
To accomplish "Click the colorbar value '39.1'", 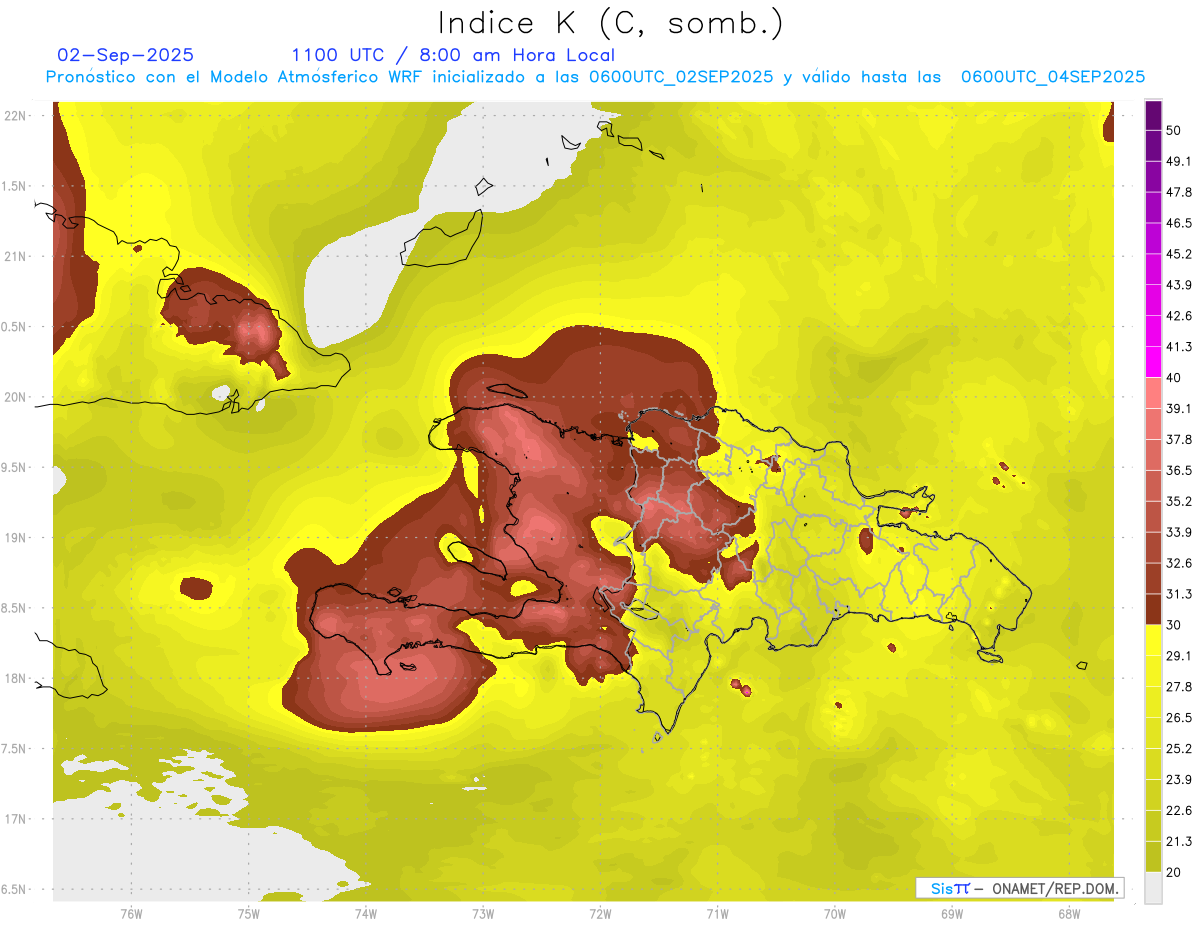I will click(x=1179, y=408).
